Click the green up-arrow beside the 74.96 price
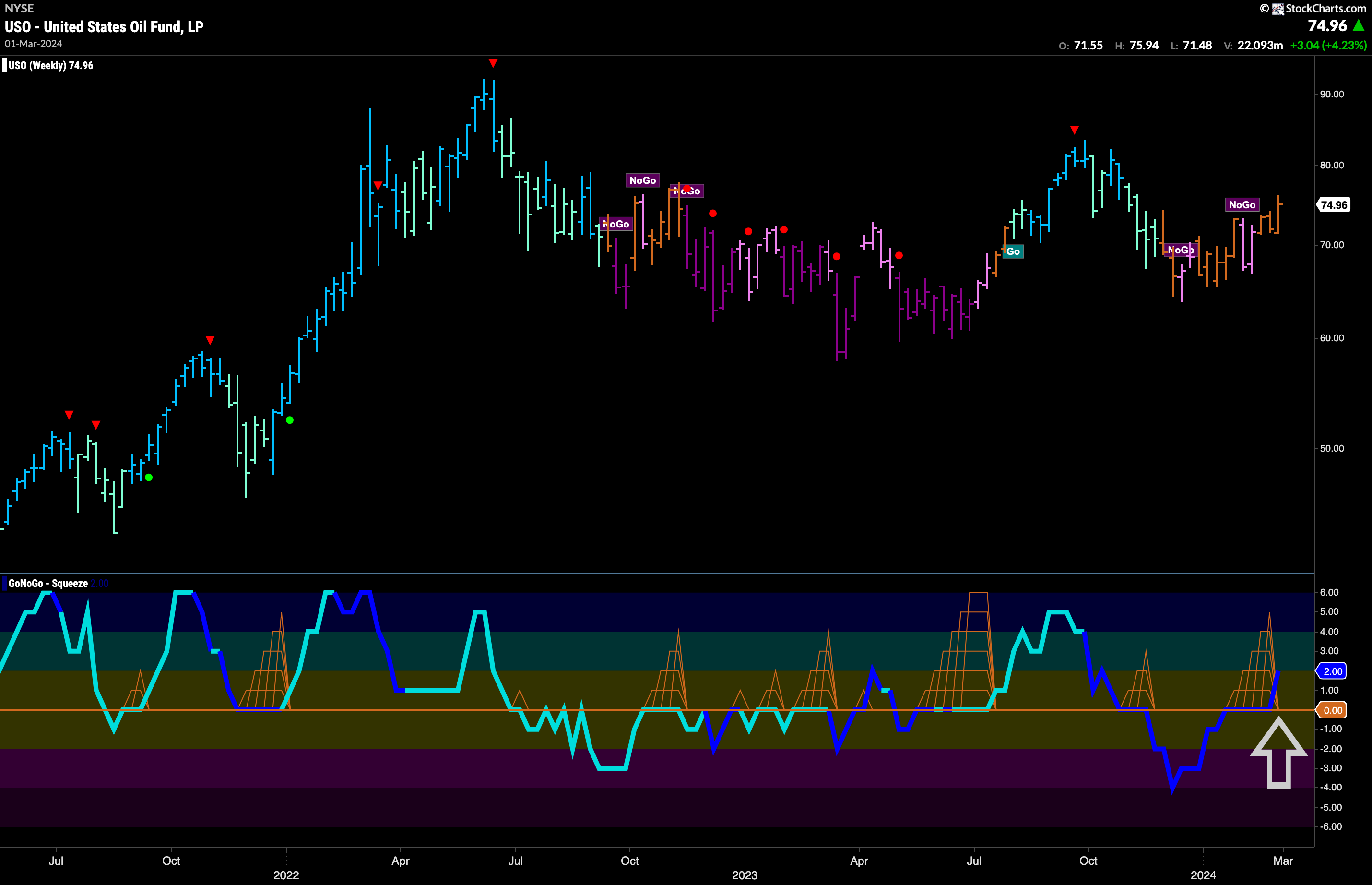1372x885 pixels. coord(1359,26)
